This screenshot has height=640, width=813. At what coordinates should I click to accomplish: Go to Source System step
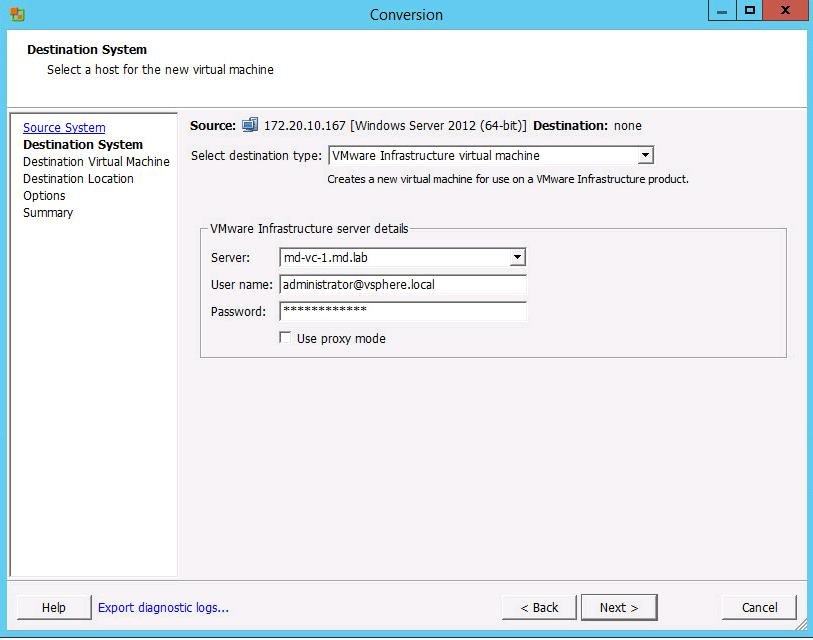coord(64,128)
